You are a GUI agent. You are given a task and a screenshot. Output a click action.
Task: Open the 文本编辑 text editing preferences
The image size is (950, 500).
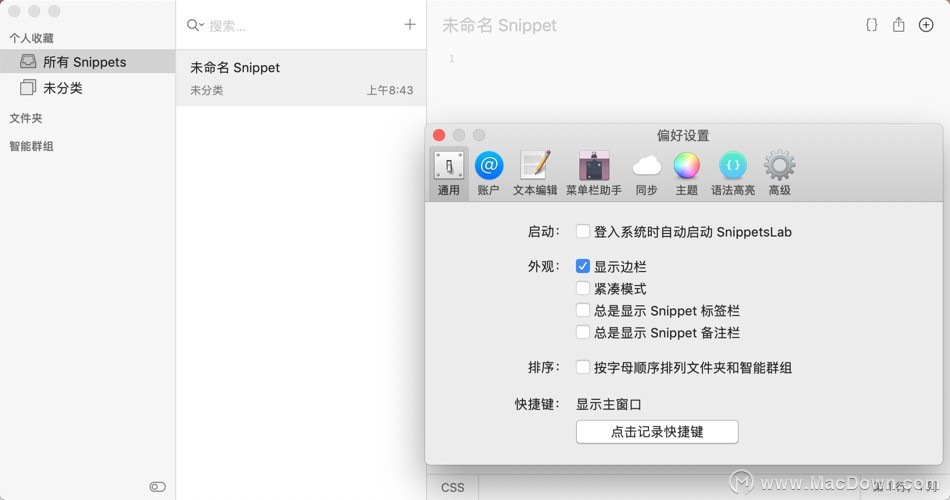click(535, 173)
